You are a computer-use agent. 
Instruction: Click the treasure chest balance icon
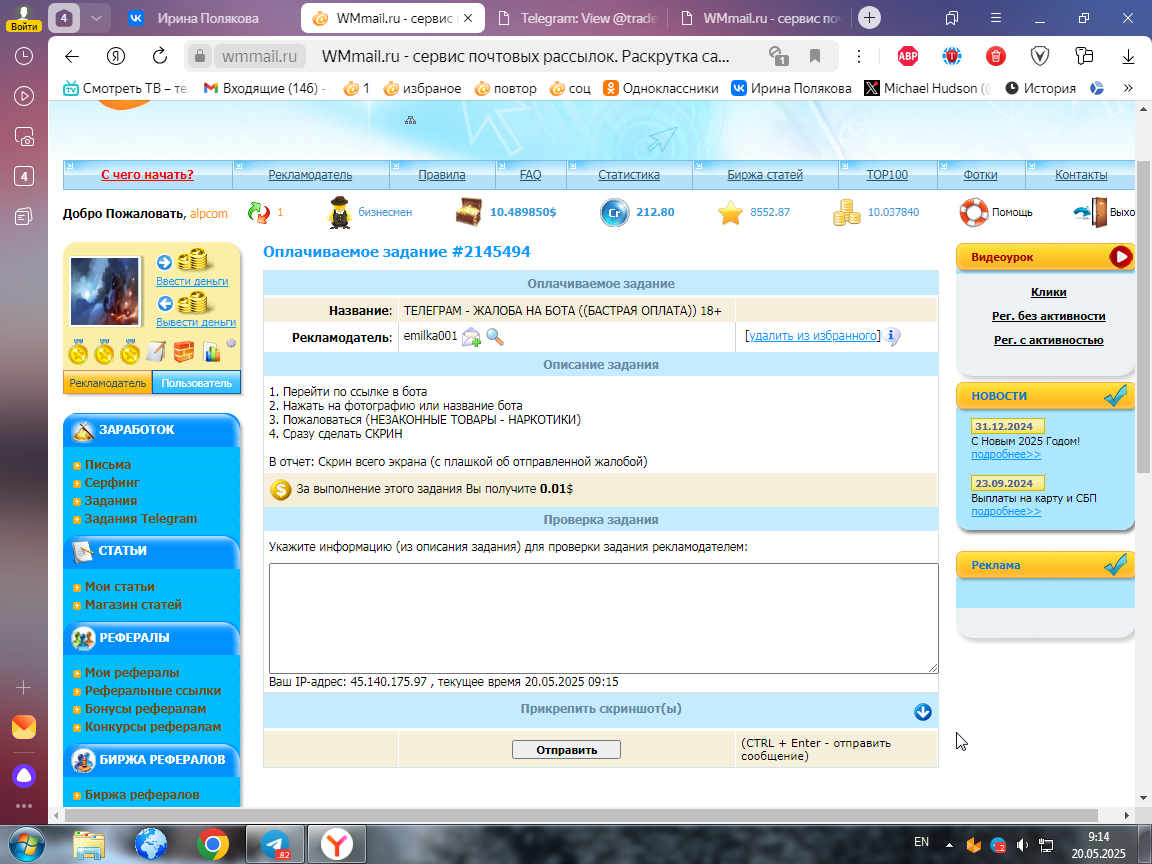pyautogui.click(x=468, y=212)
